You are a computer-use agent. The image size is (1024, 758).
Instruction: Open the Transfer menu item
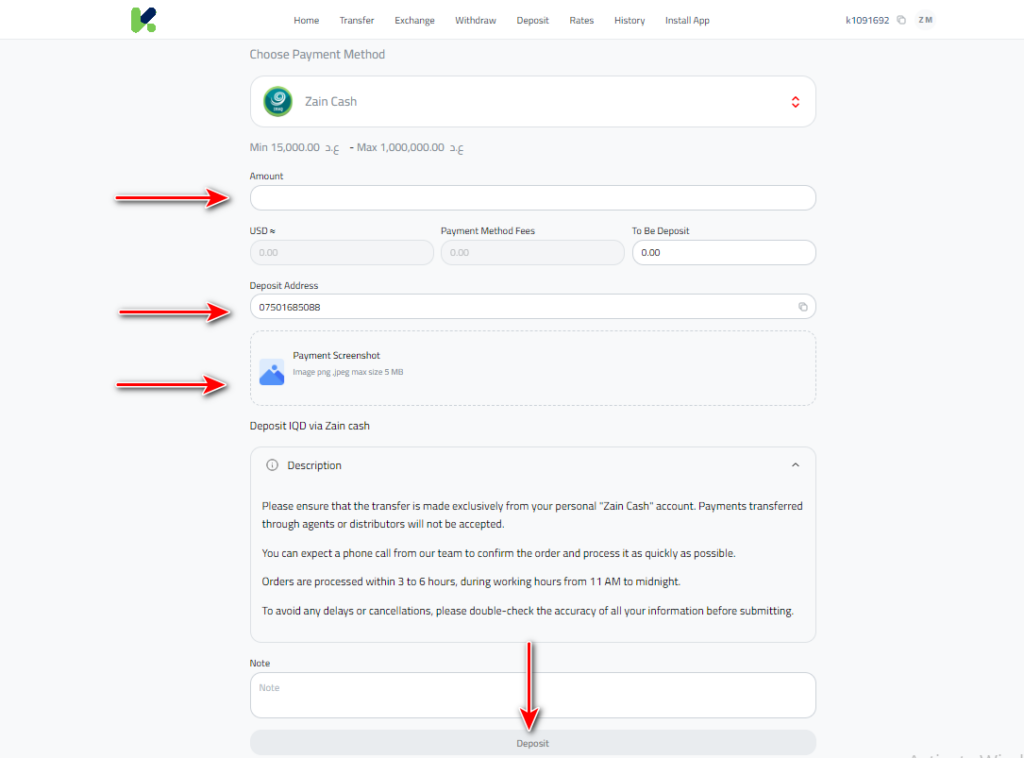click(x=357, y=20)
